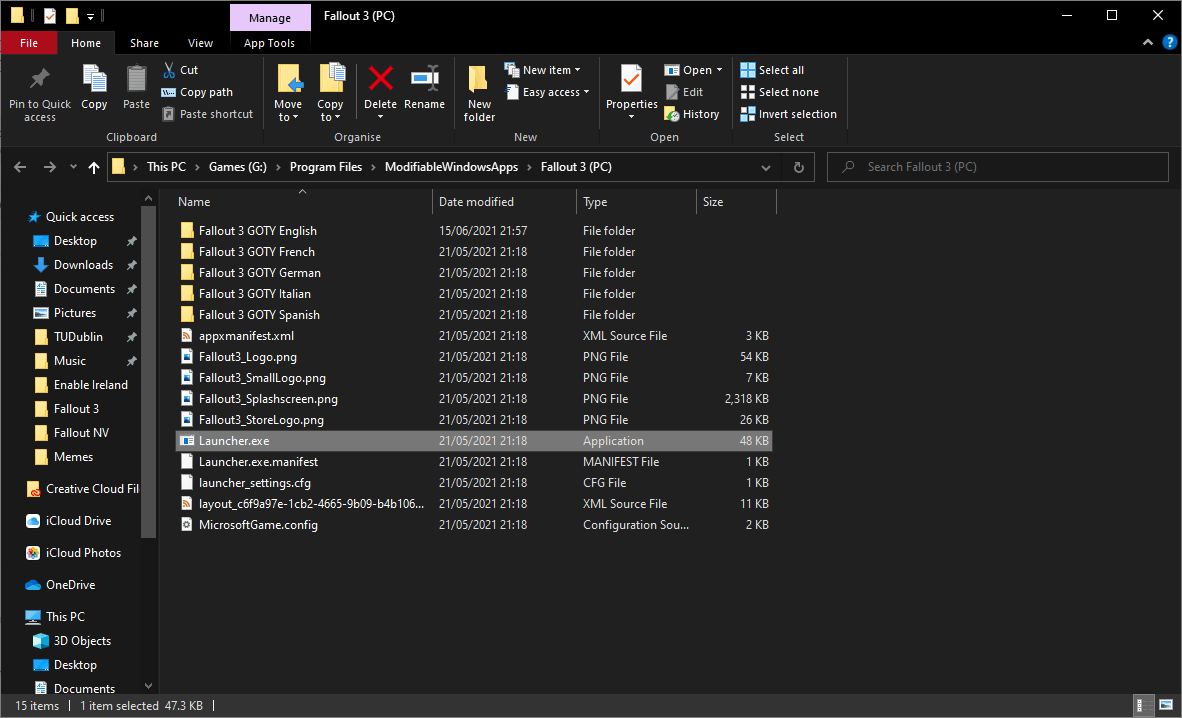
Task: Navigate to This PC in address bar
Action: [x=166, y=167]
